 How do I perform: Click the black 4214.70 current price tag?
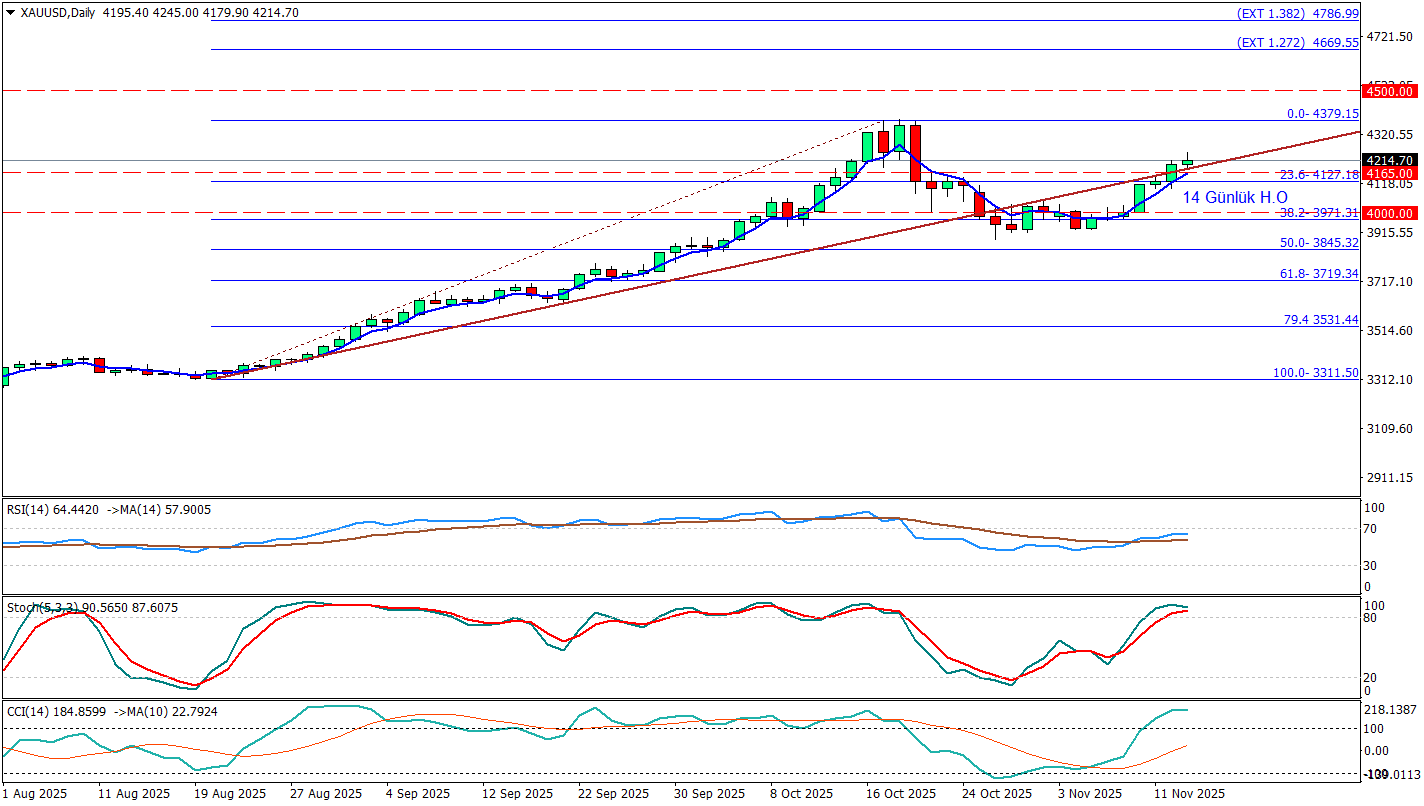click(1391, 160)
